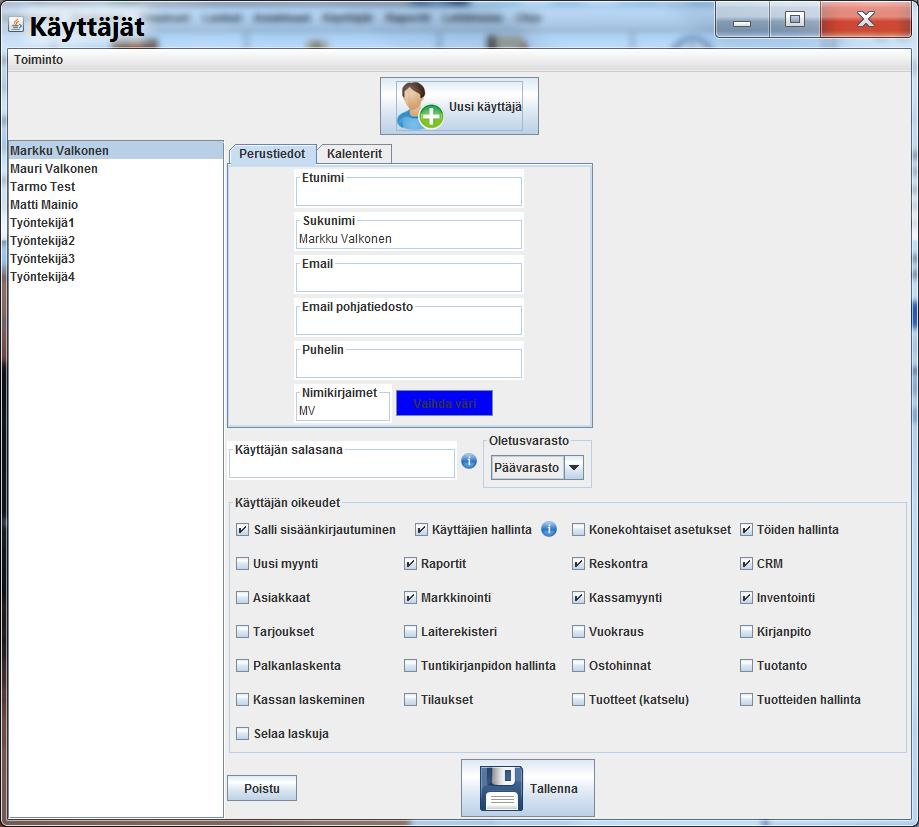The image size is (919, 827).
Task: Enable Konekohtaiset asetukset checkbox
Action: [x=578, y=530]
